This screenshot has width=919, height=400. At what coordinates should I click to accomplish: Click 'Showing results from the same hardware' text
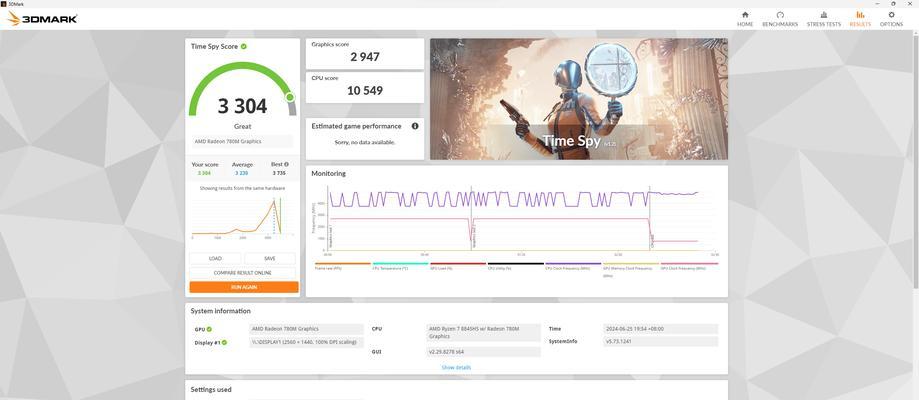(x=243, y=188)
